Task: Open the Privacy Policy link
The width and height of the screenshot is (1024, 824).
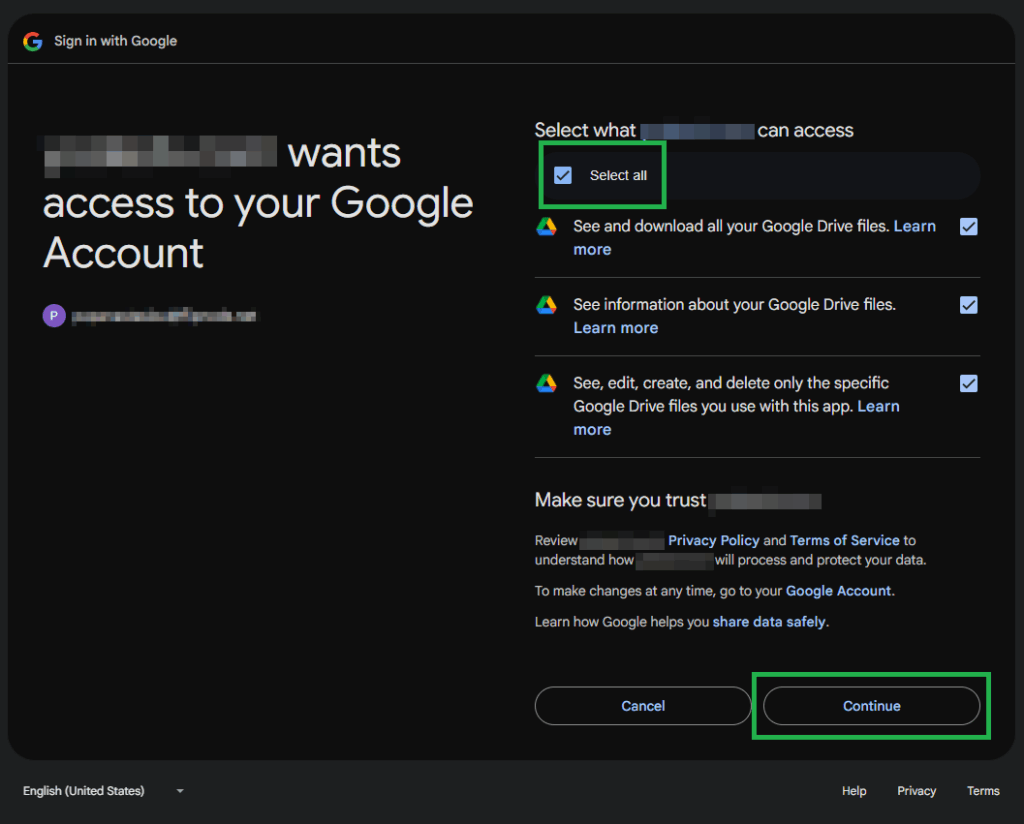Action: (x=713, y=540)
